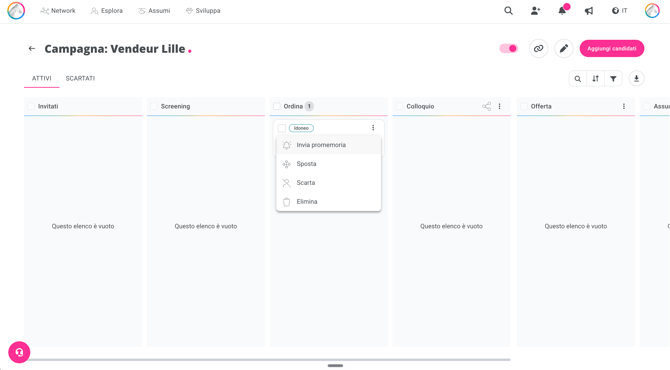Screen dimensions: 670x370
Task: Click the share icon in Colloquio column
Action: [x=486, y=106]
